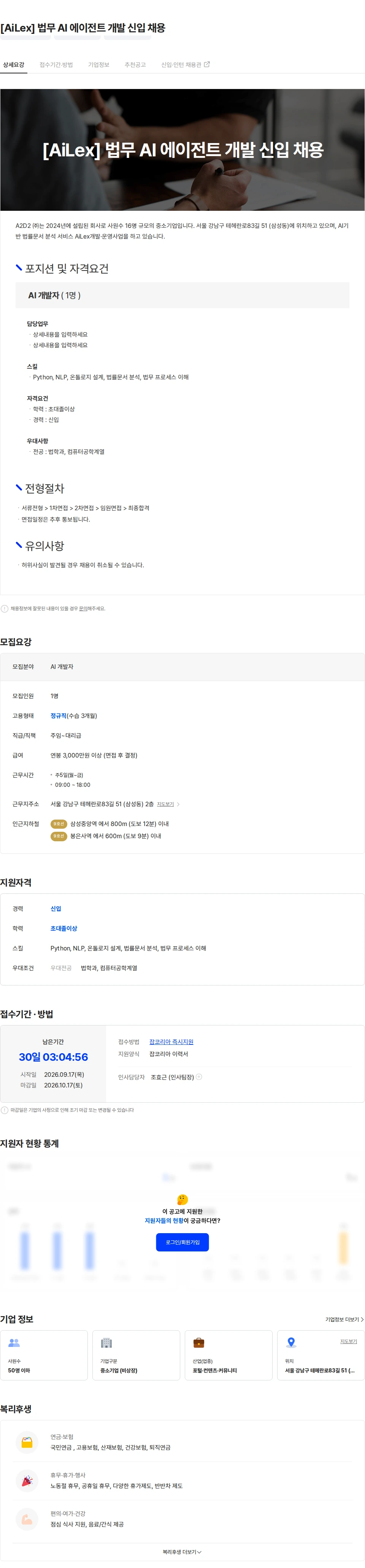The width and height of the screenshot is (365, 1568).
Task: Click remaining time 30일 03:04:56
Action: [53, 1057]
